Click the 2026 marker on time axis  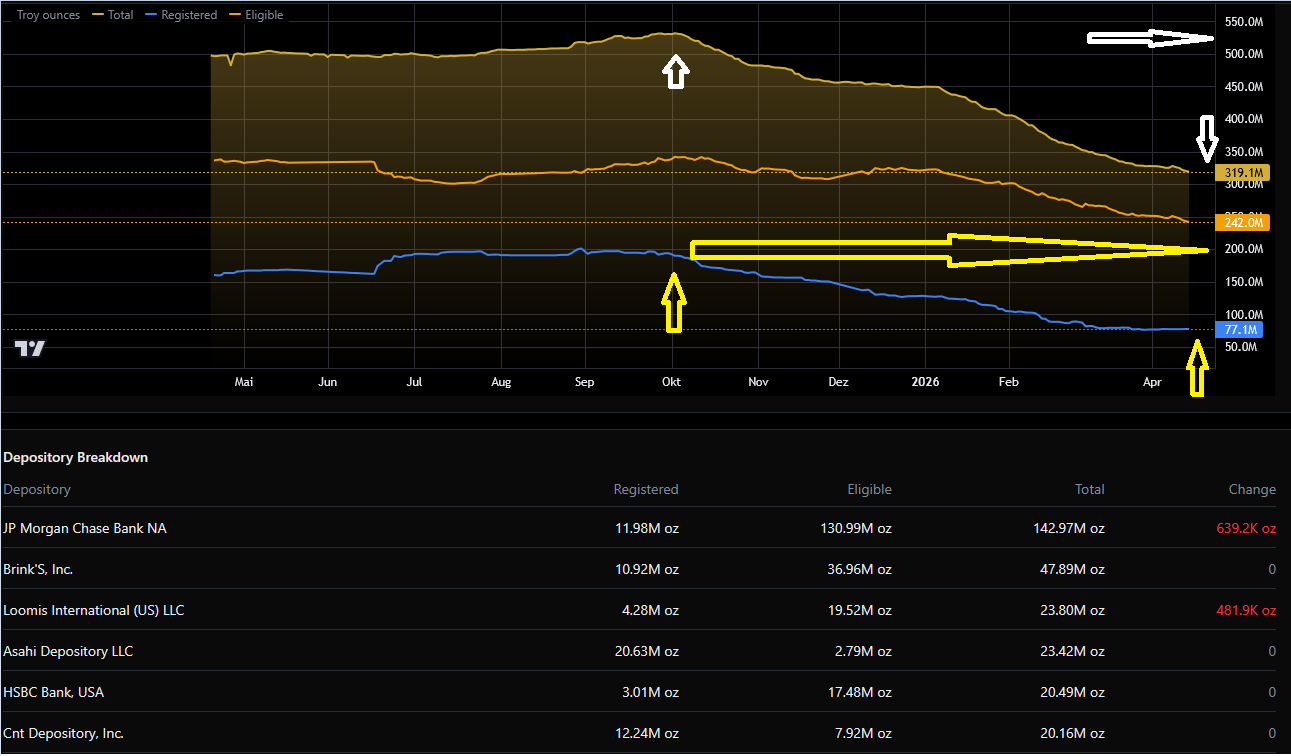tap(925, 382)
